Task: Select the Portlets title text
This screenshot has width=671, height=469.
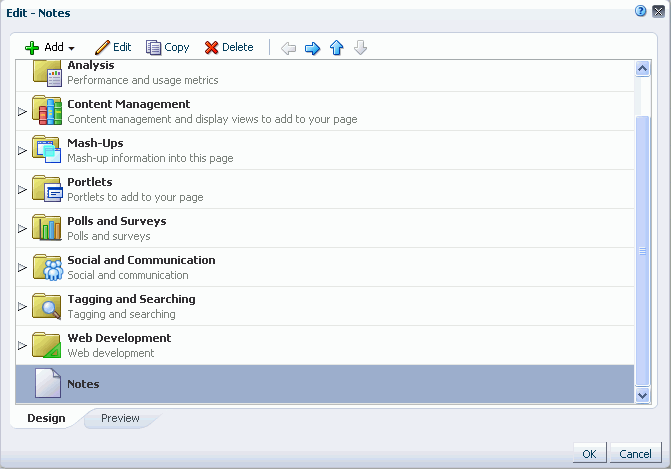Action: (x=89, y=182)
